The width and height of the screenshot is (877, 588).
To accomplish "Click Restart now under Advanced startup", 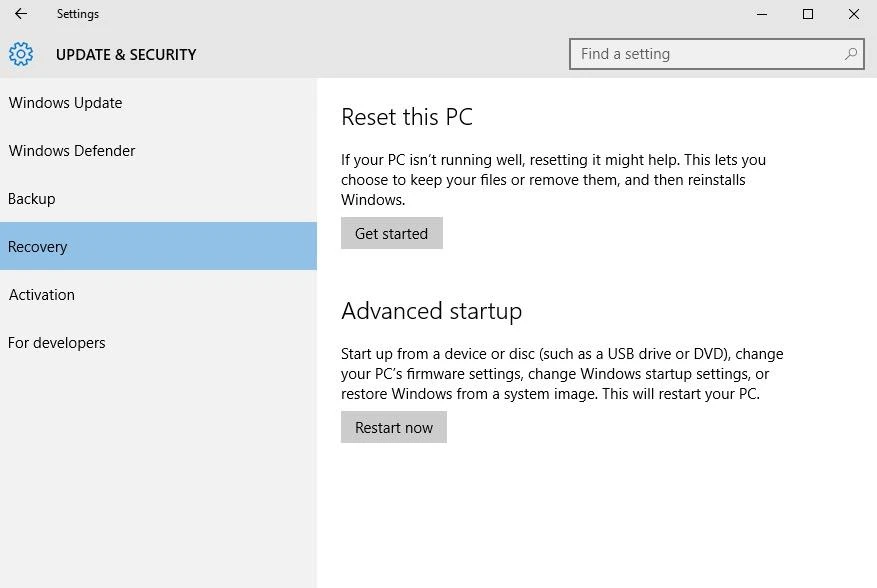I will 394,428.
